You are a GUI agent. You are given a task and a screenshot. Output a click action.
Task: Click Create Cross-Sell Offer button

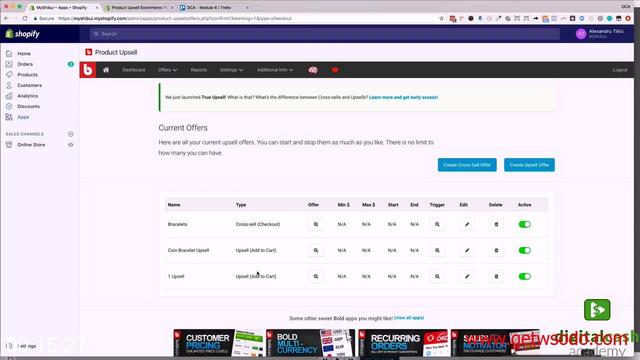pyautogui.click(x=467, y=165)
